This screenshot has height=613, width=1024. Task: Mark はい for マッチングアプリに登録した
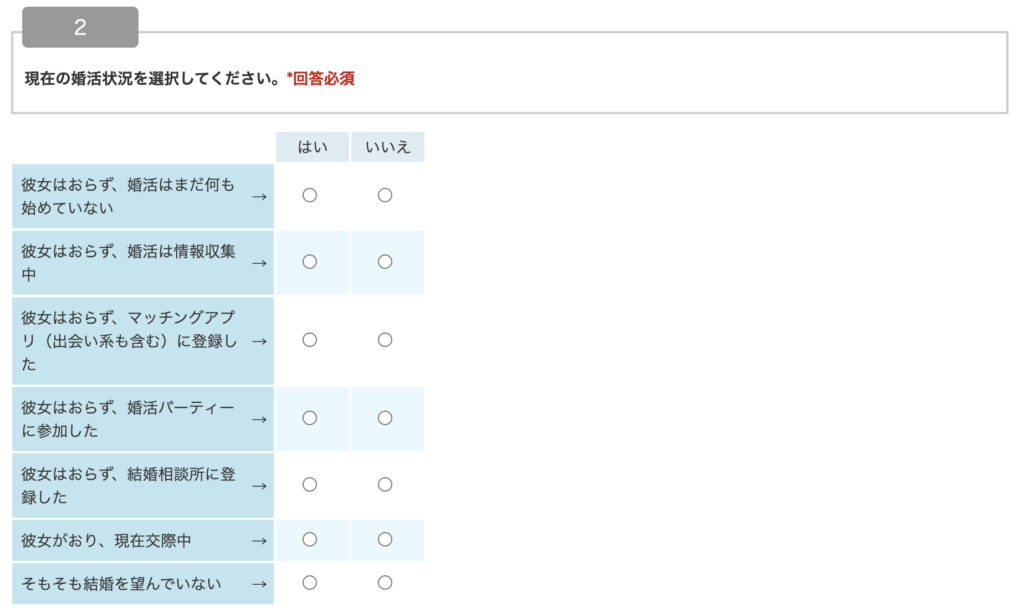point(310,340)
